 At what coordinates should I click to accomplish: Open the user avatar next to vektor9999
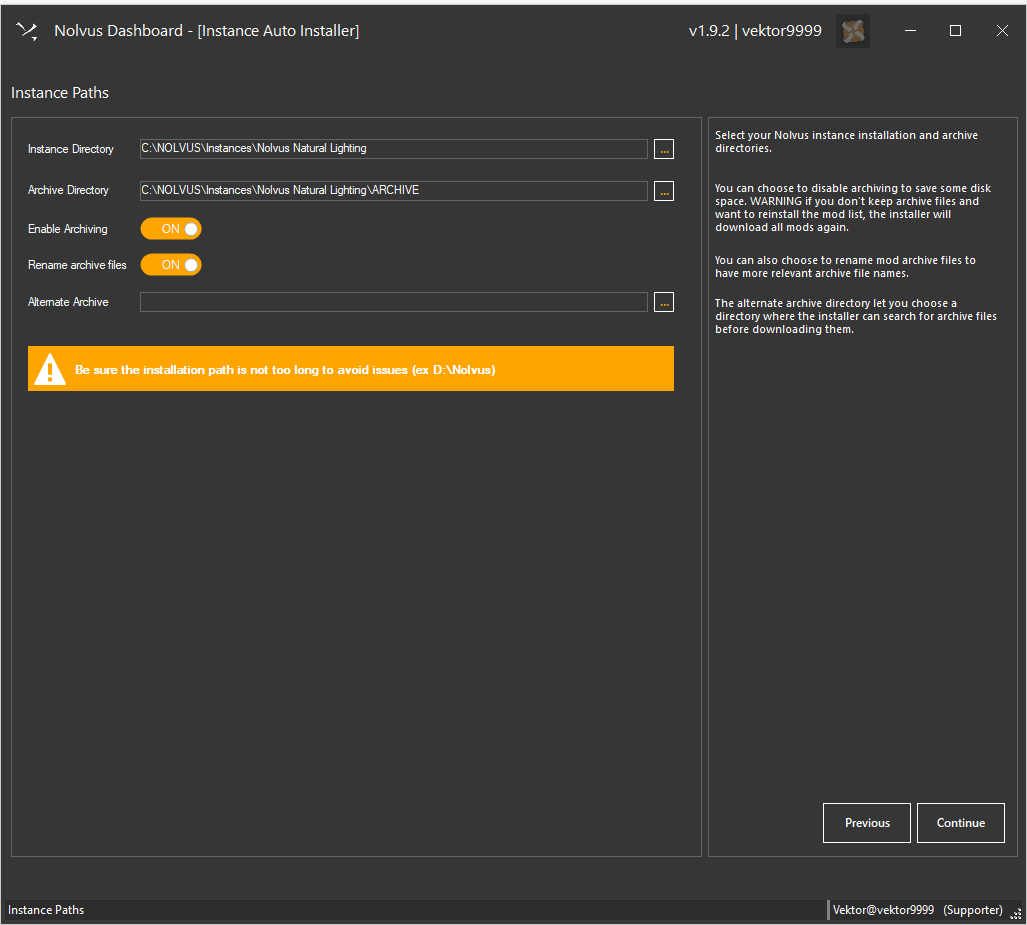[x=853, y=31]
